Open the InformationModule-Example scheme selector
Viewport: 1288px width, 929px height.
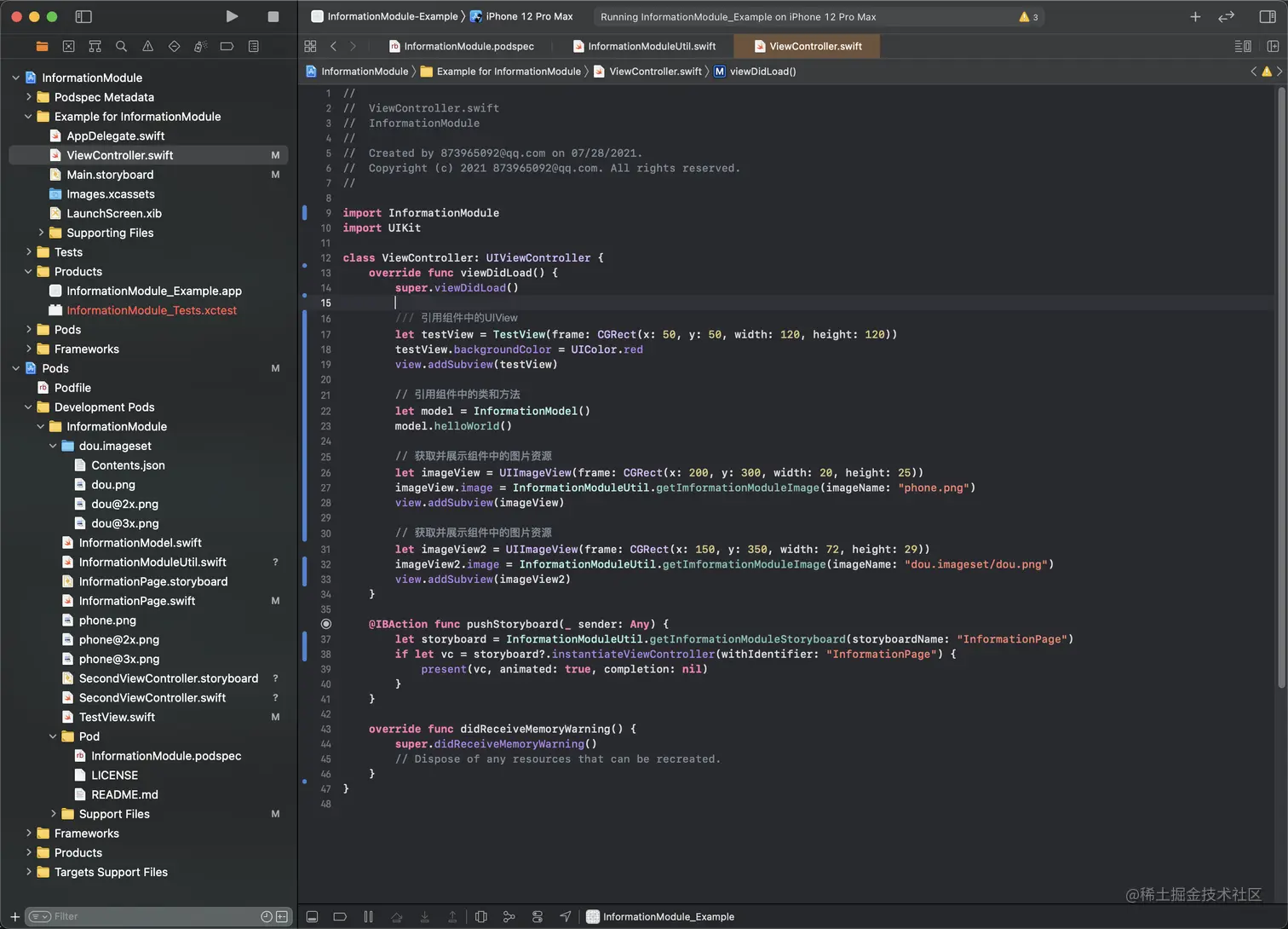point(384,16)
